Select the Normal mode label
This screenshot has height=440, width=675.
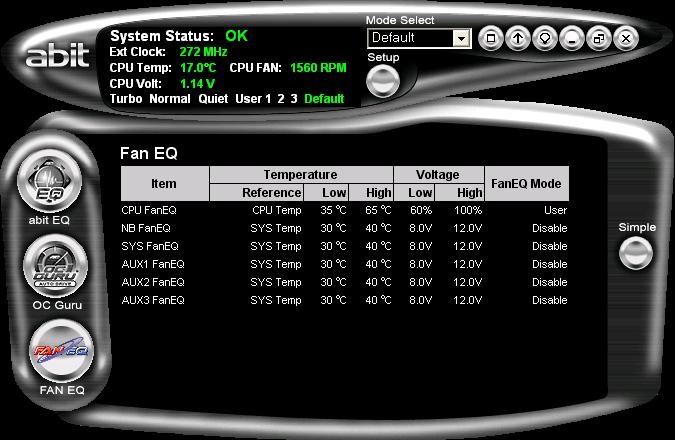(170, 99)
